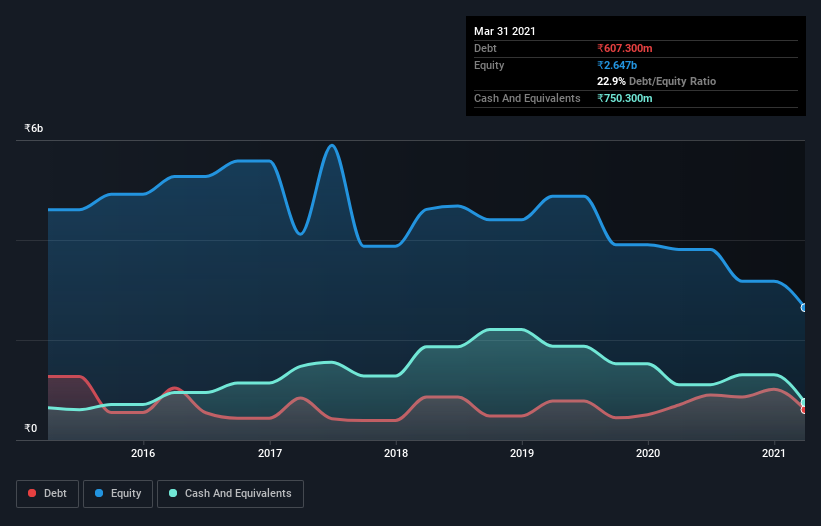Click the 2019 x-axis label

pyautogui.click(x=522, y=453)
